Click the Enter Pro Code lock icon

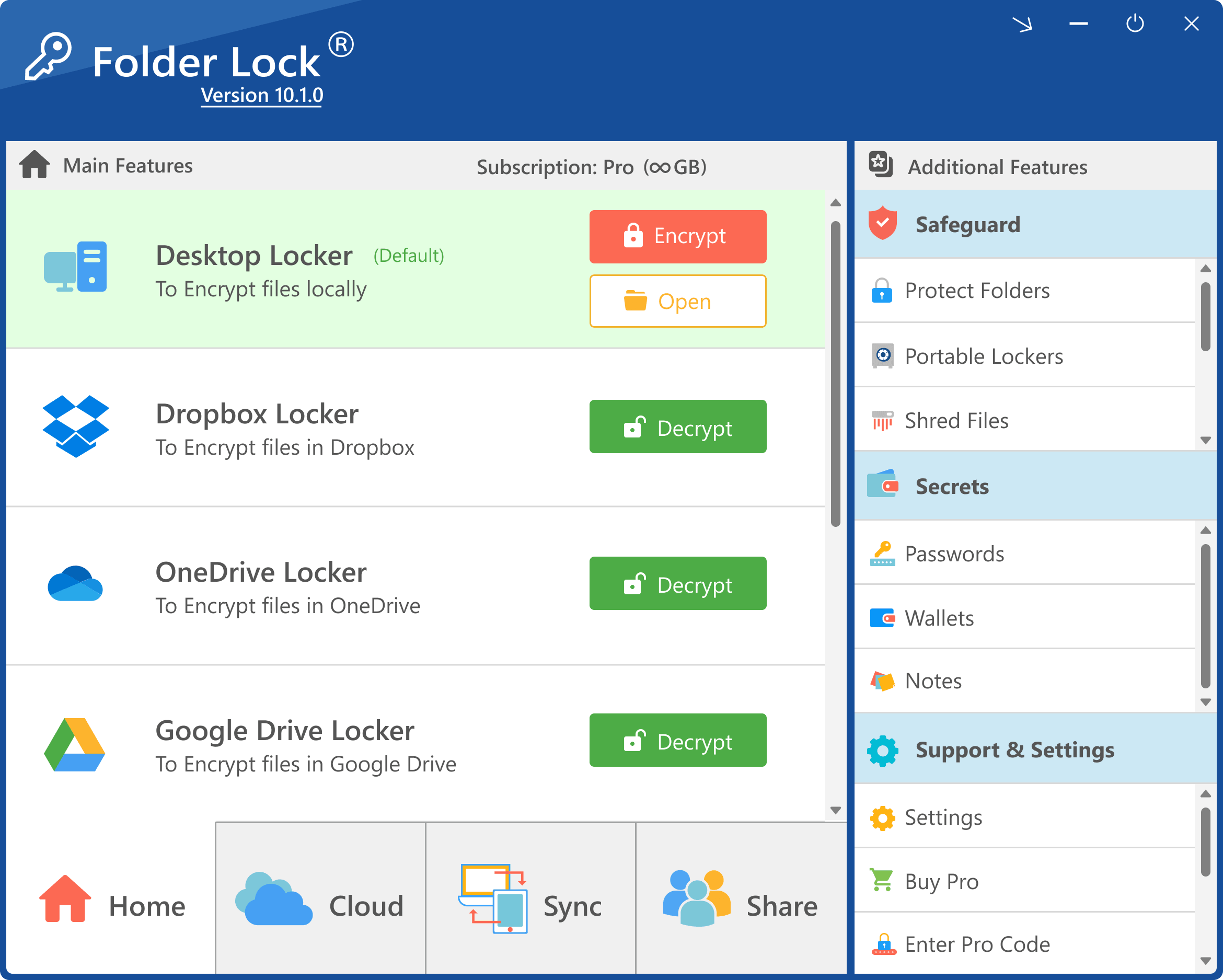[883, 944]
